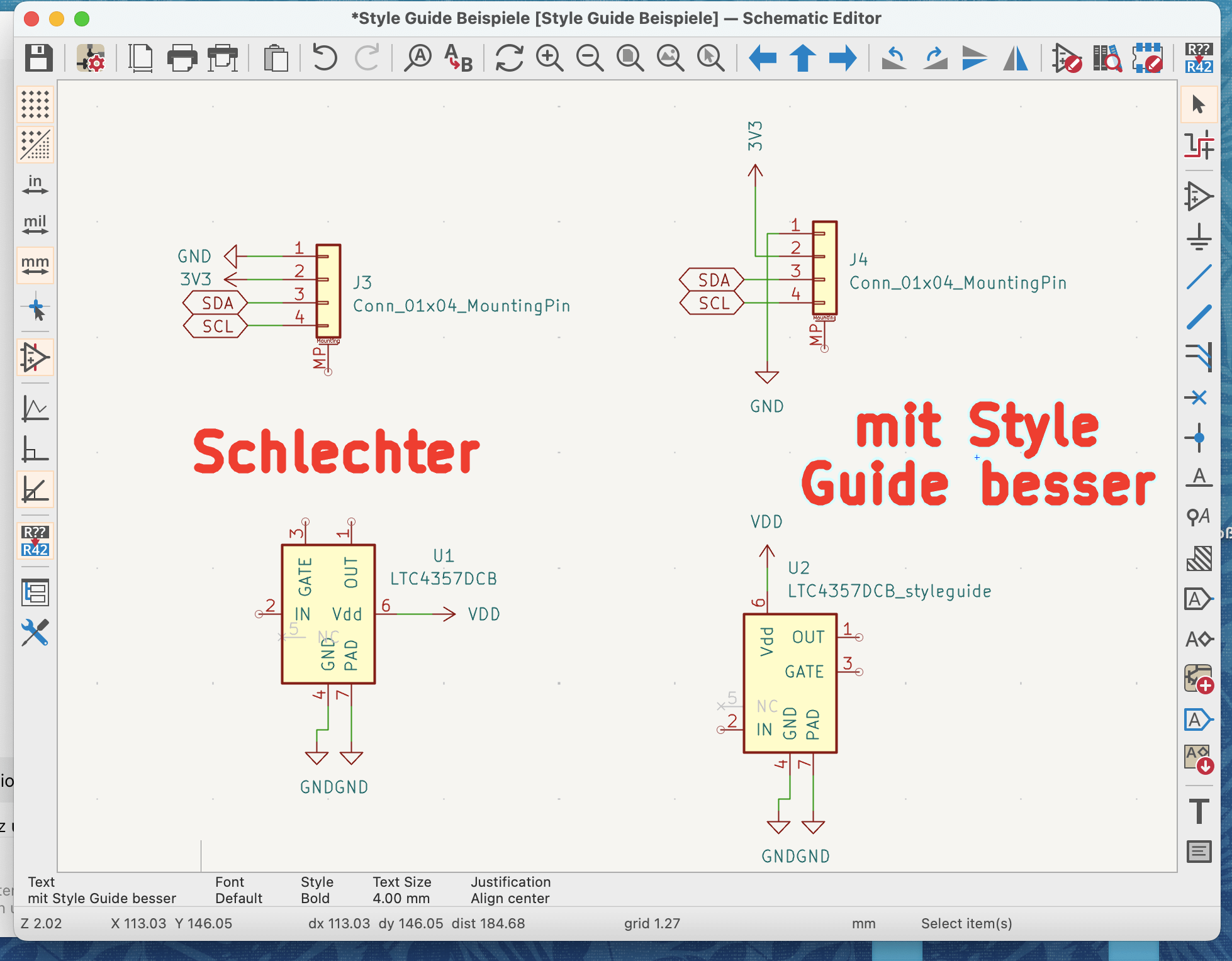Select the Add Text tool (T icon)
1232x961 pixels.
[1199, 811]
